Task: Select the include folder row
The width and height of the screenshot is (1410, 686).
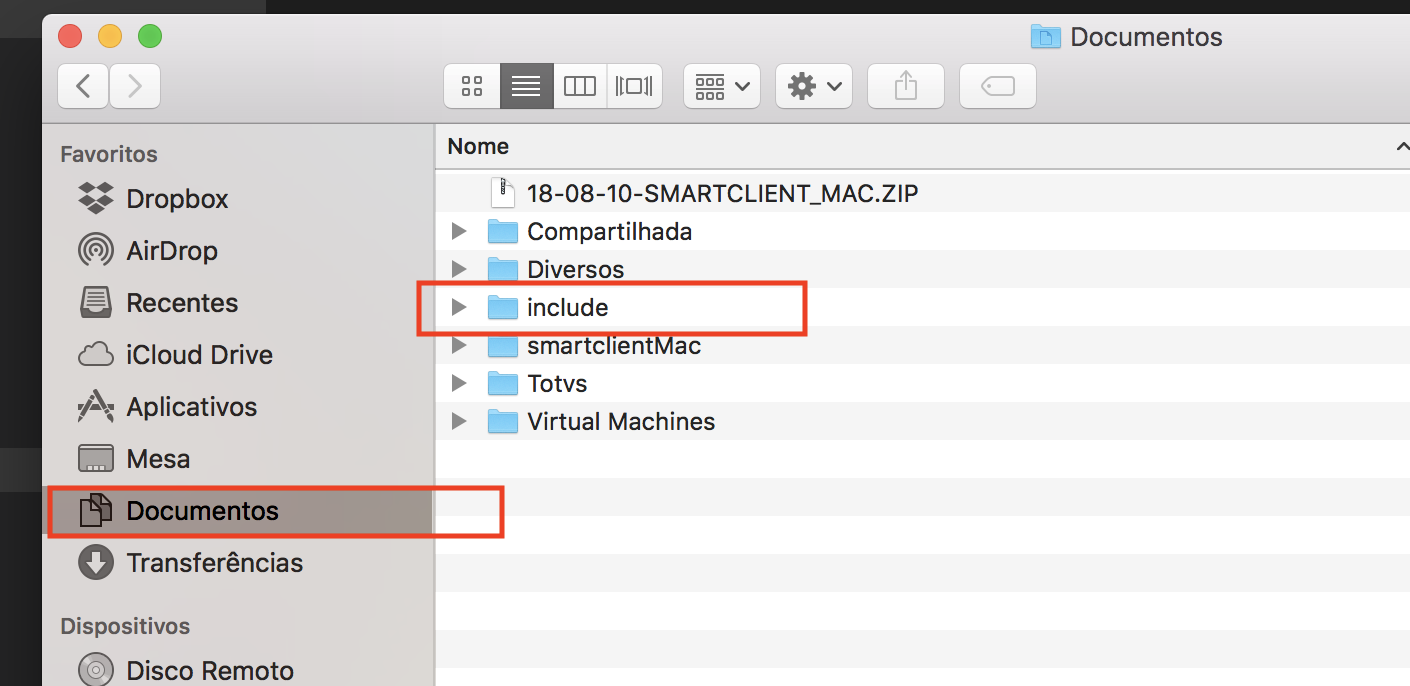Action: (x=923, y=307)
